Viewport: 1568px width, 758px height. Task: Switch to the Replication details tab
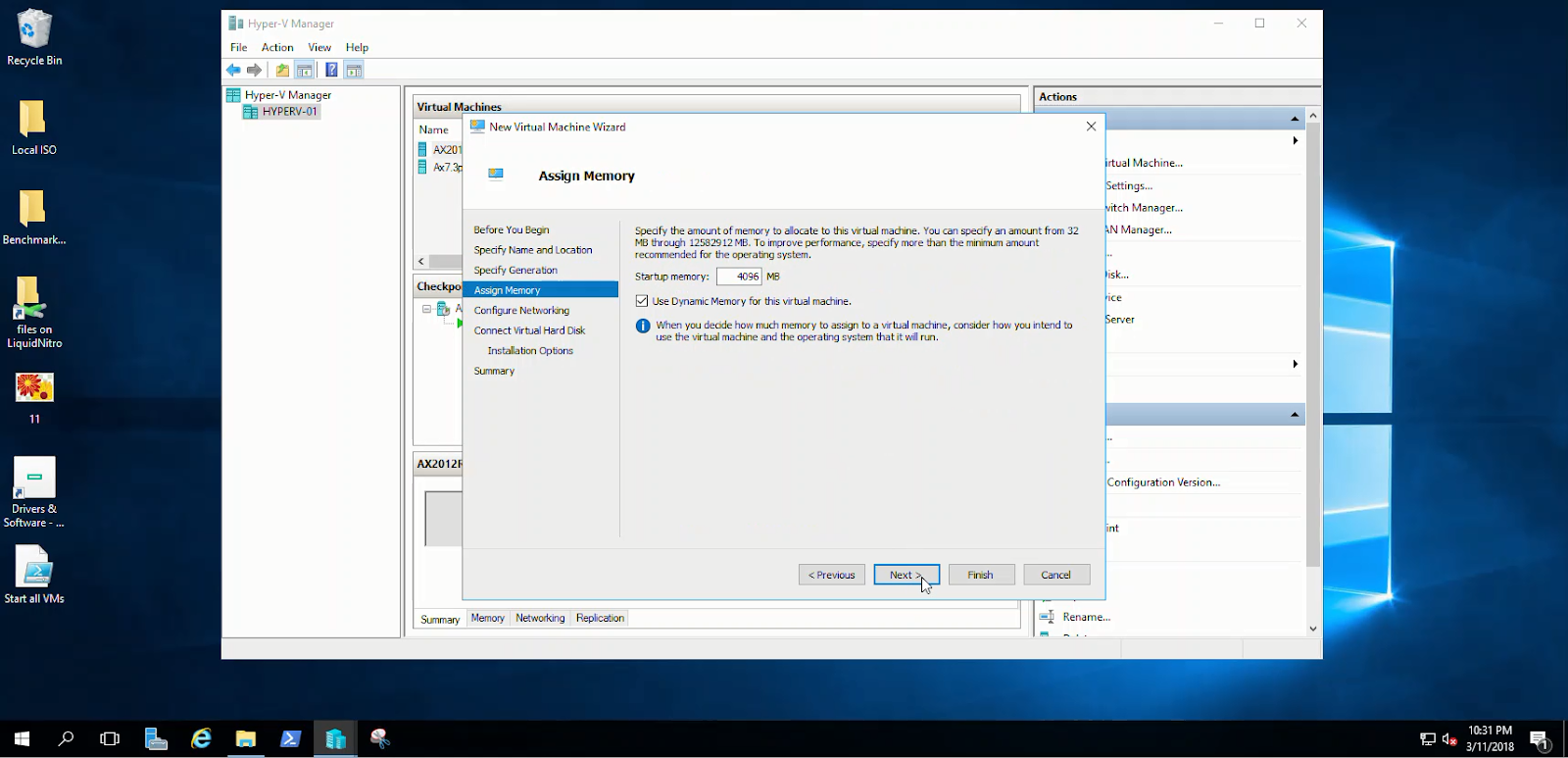[600, 618]
